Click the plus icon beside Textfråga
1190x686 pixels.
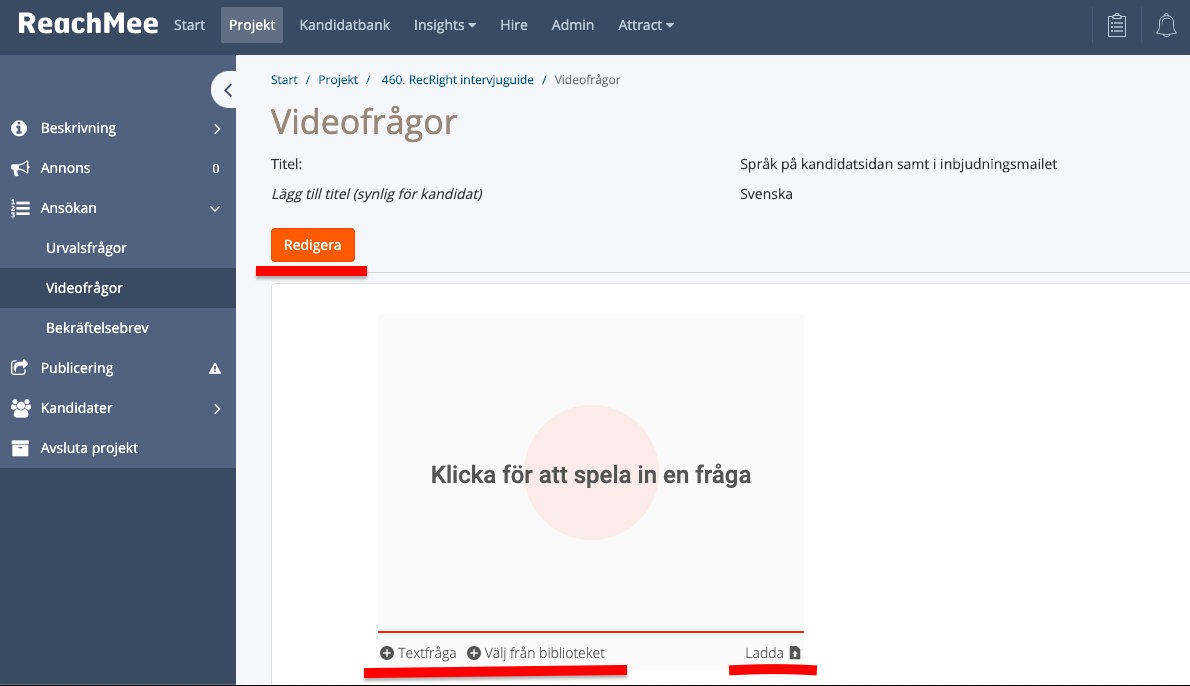click(x=387, y=653)
